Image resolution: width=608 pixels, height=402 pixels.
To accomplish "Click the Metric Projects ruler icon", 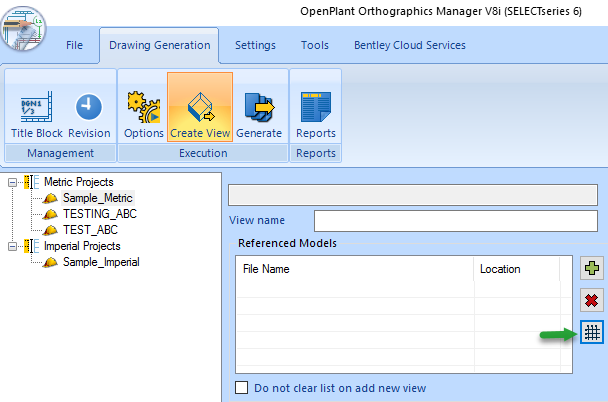I will [31, 182].
